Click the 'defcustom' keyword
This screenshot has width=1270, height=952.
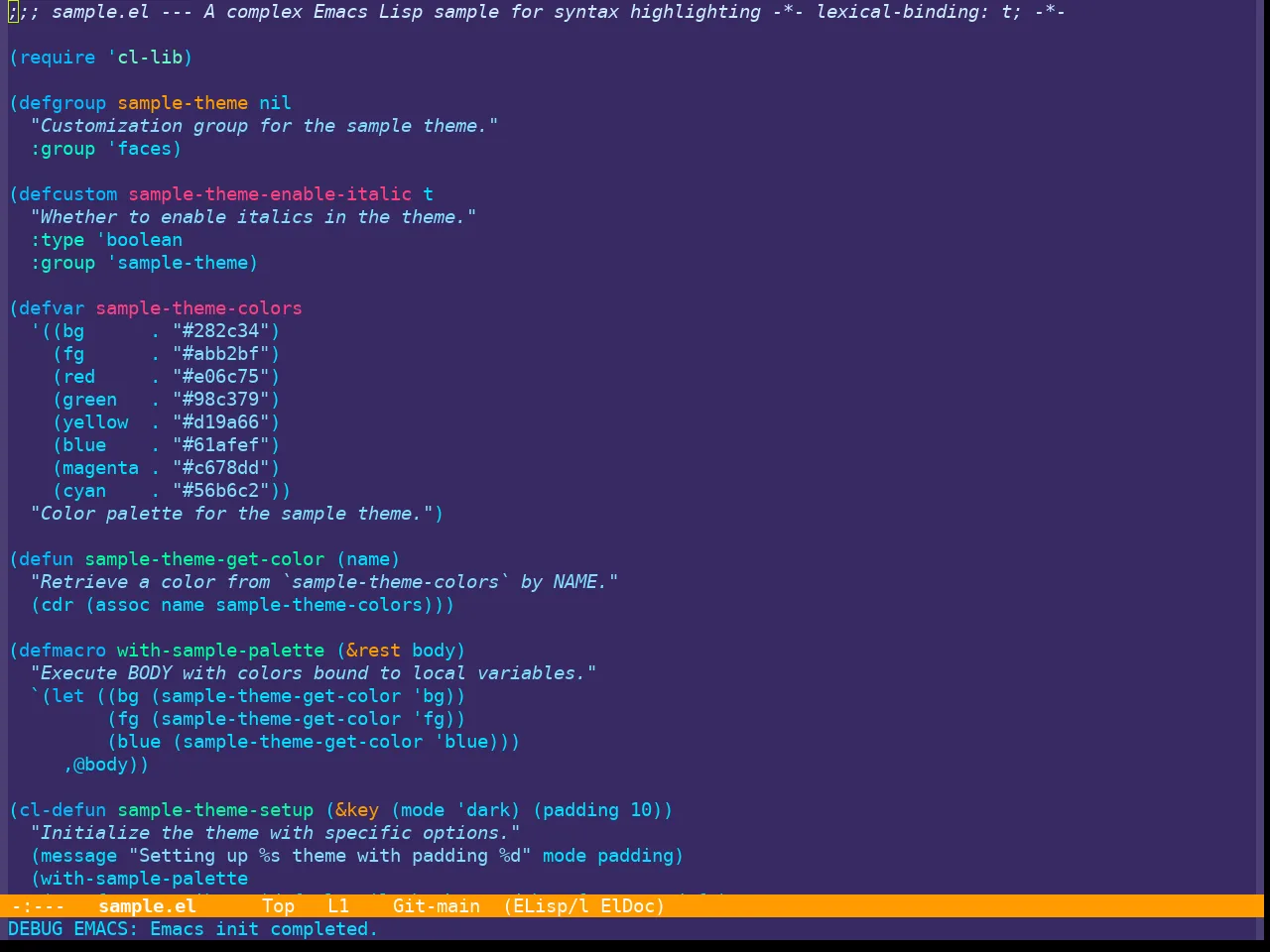tap(68, 194)
